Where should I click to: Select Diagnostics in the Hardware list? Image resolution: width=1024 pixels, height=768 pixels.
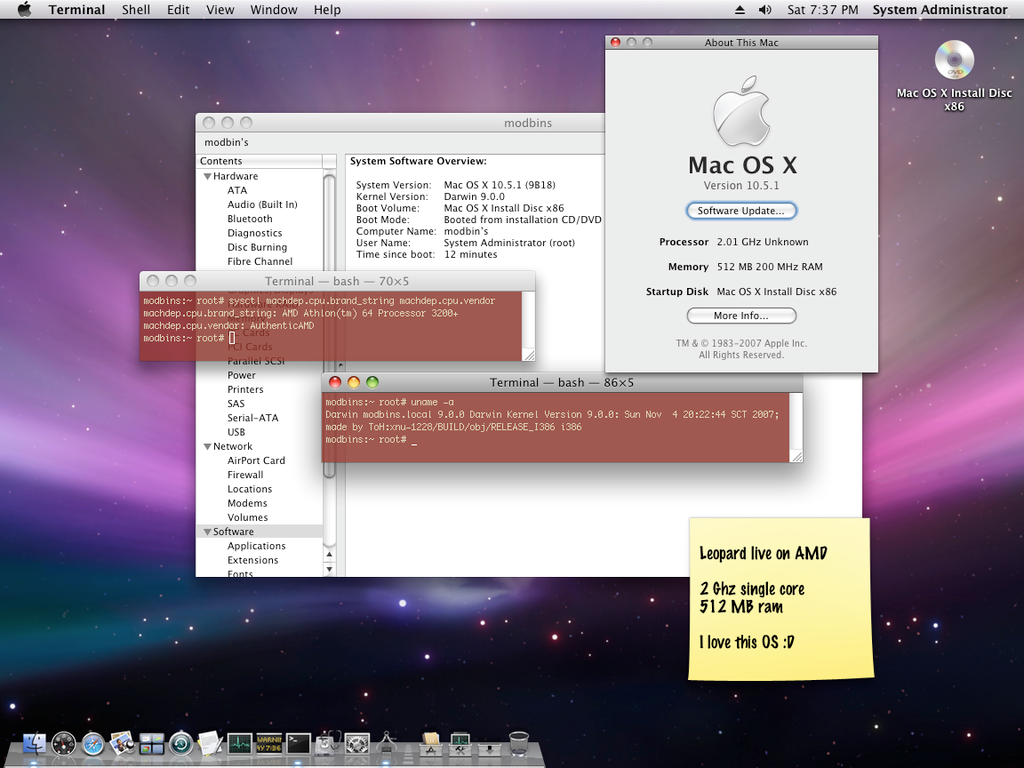tap(255, 233)
